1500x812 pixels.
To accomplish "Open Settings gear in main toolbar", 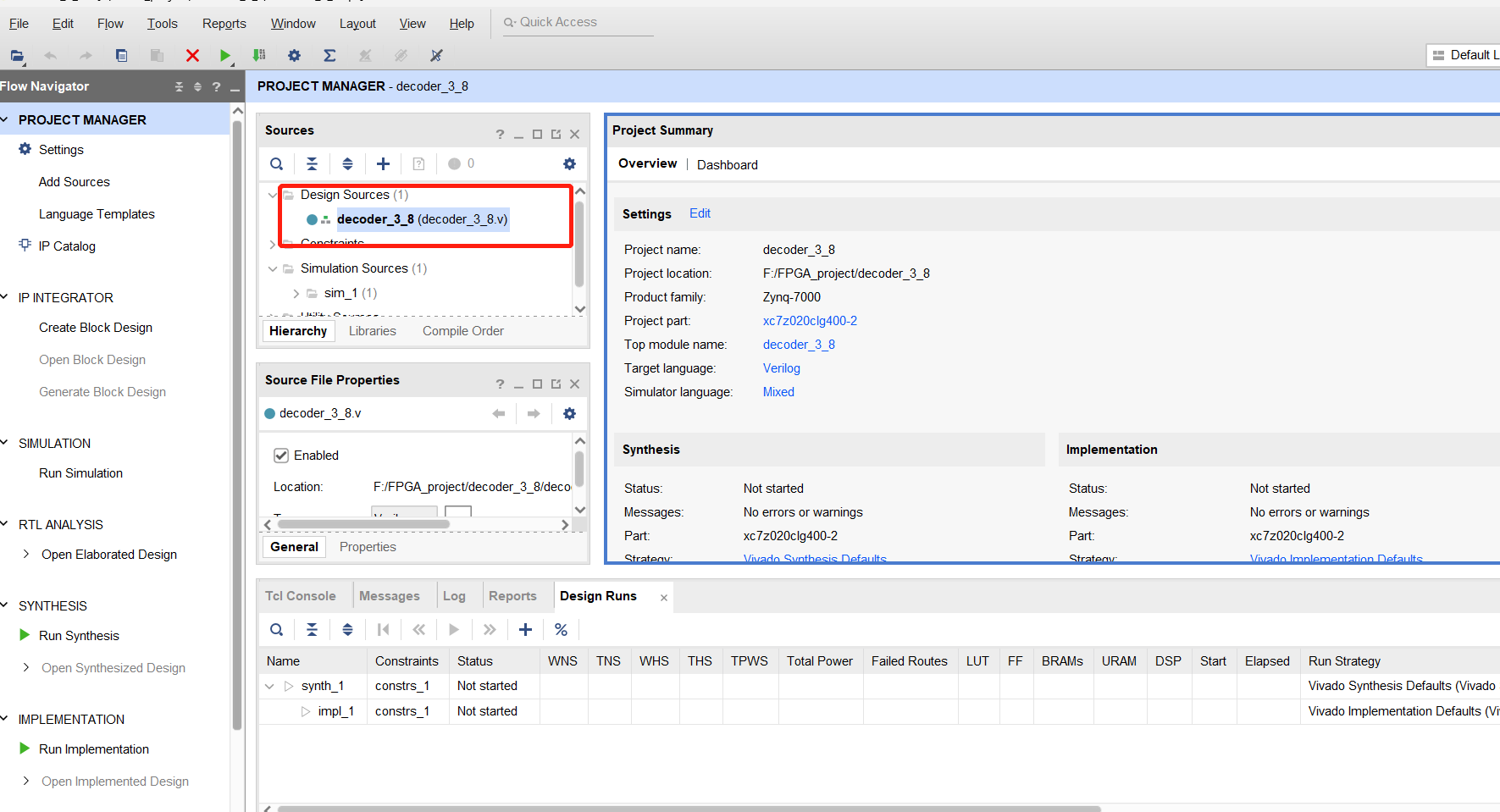I will point(294,56).
